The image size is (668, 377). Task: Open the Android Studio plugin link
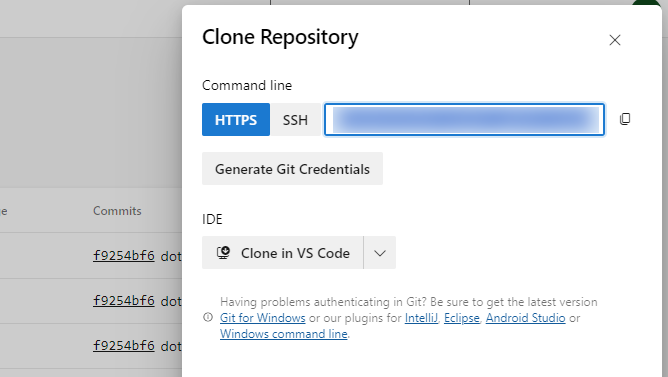click(x=526, y=318)
